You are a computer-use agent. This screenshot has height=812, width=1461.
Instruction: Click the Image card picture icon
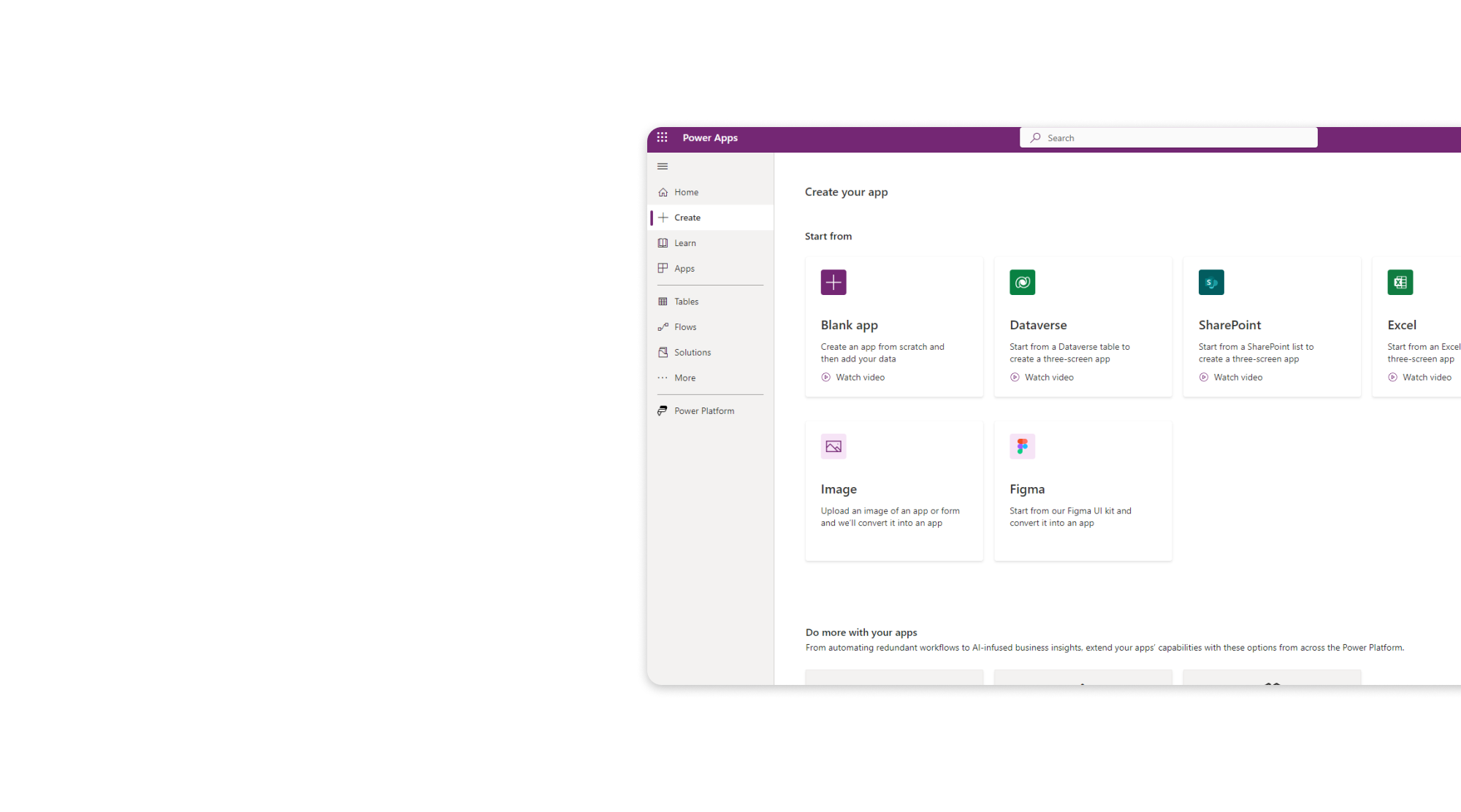click(834, 446)
